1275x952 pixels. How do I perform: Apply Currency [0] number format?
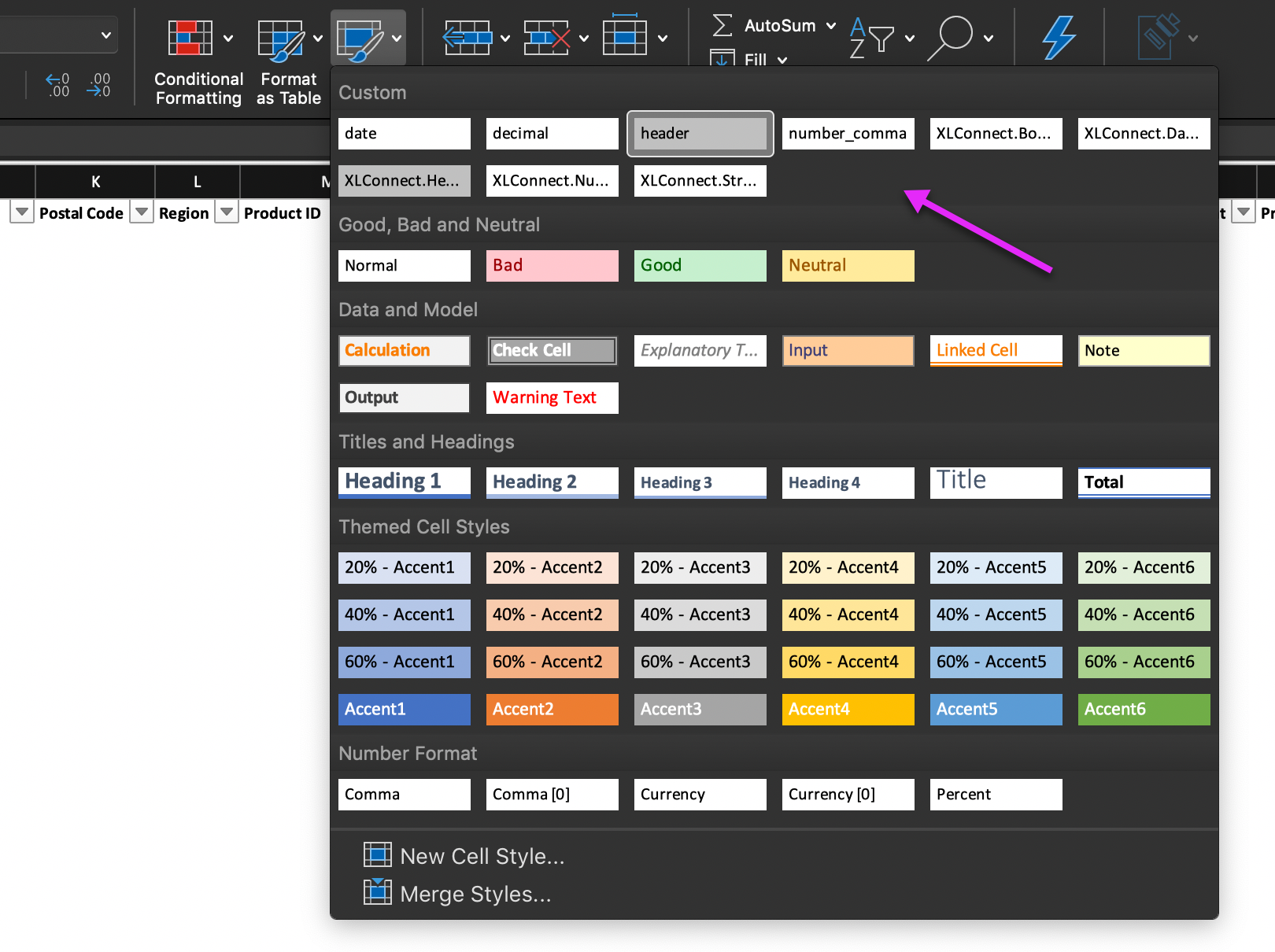tap(848, 795)
